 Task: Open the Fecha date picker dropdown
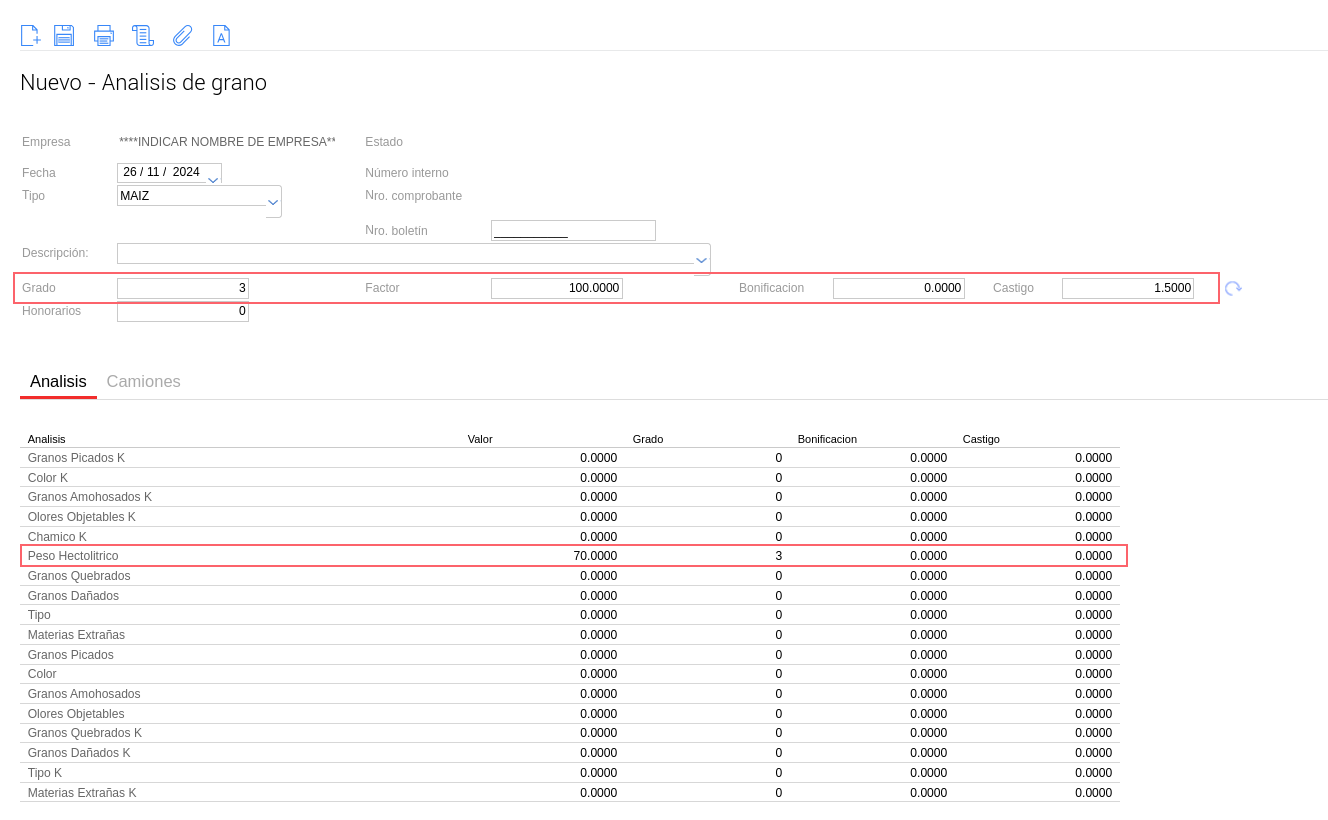[x=213, y=179]
